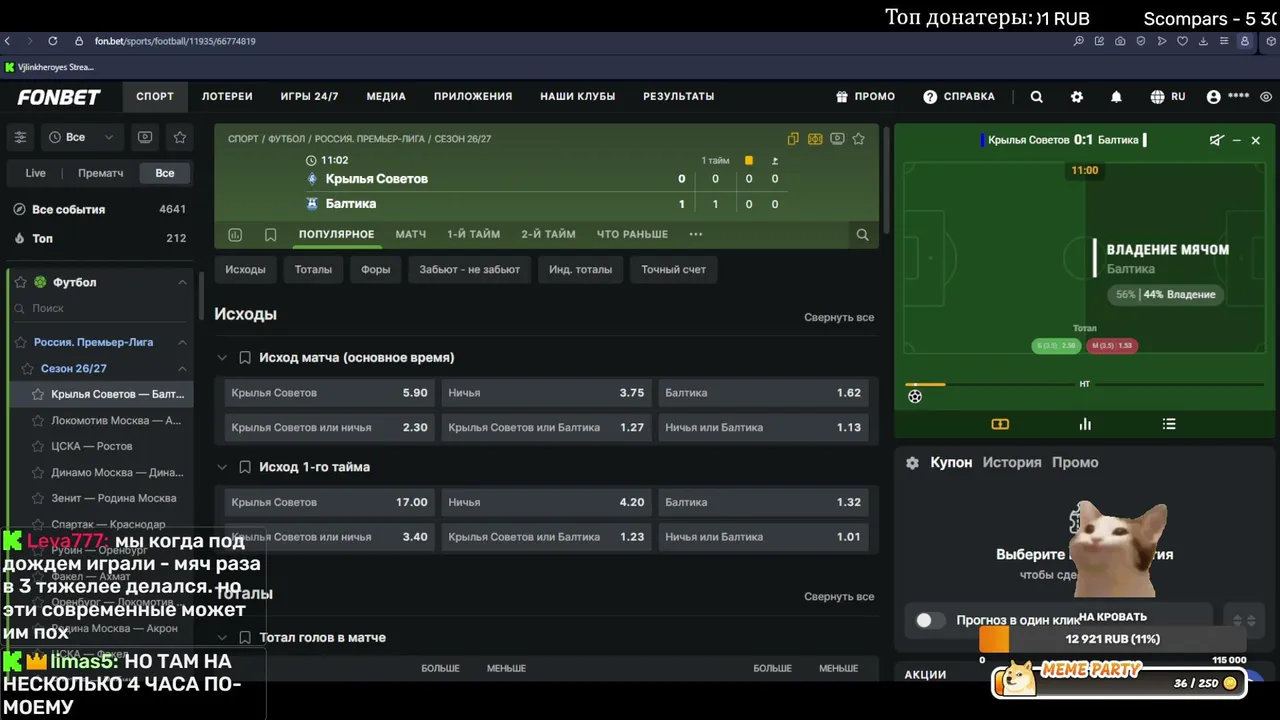Show favorites using the sidebar star icon
The width and height of the screenshot is (1280, 720).
(x=180, y=137)
